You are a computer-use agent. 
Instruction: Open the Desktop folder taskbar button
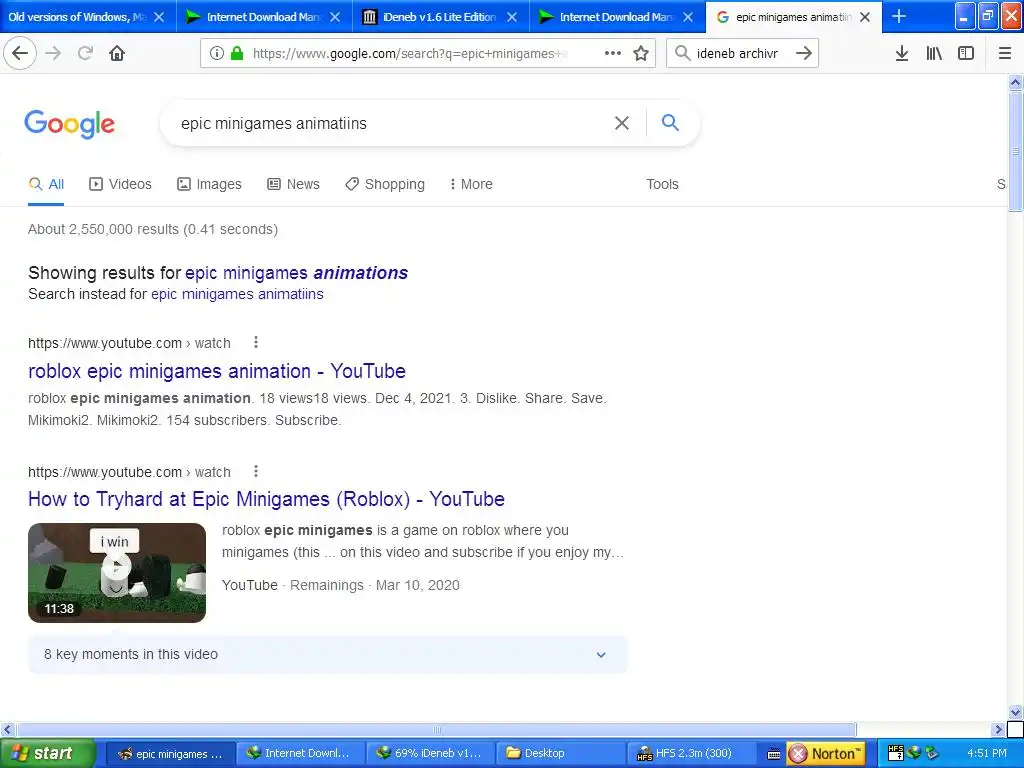coord(560,753)
